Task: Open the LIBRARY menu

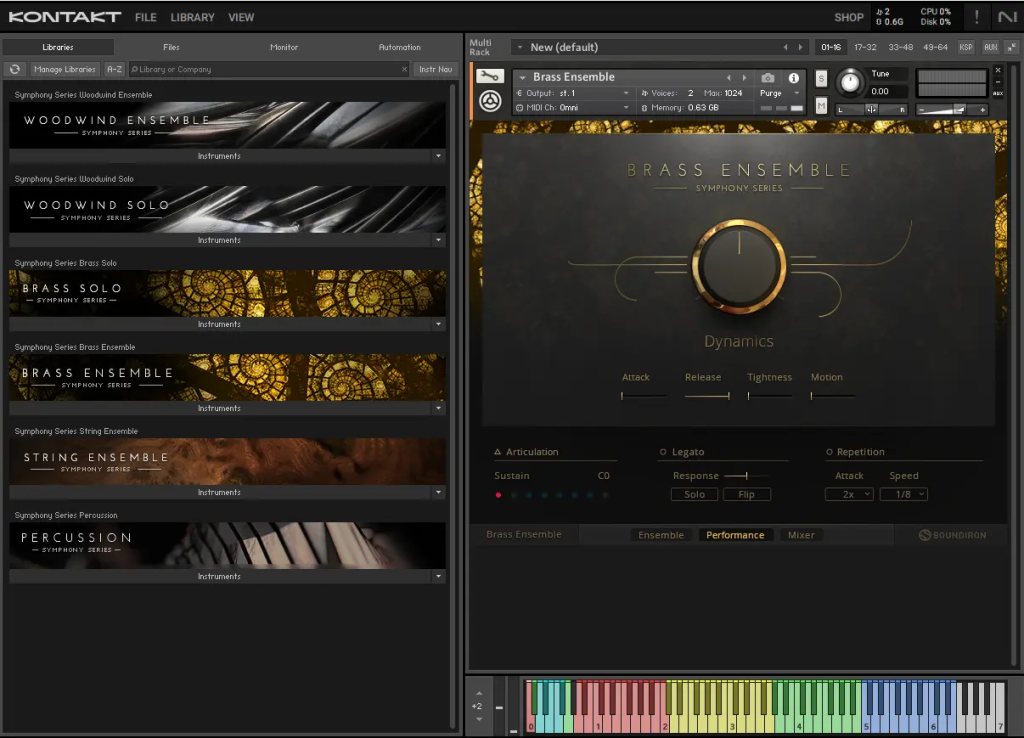Action: click(192, 18)
